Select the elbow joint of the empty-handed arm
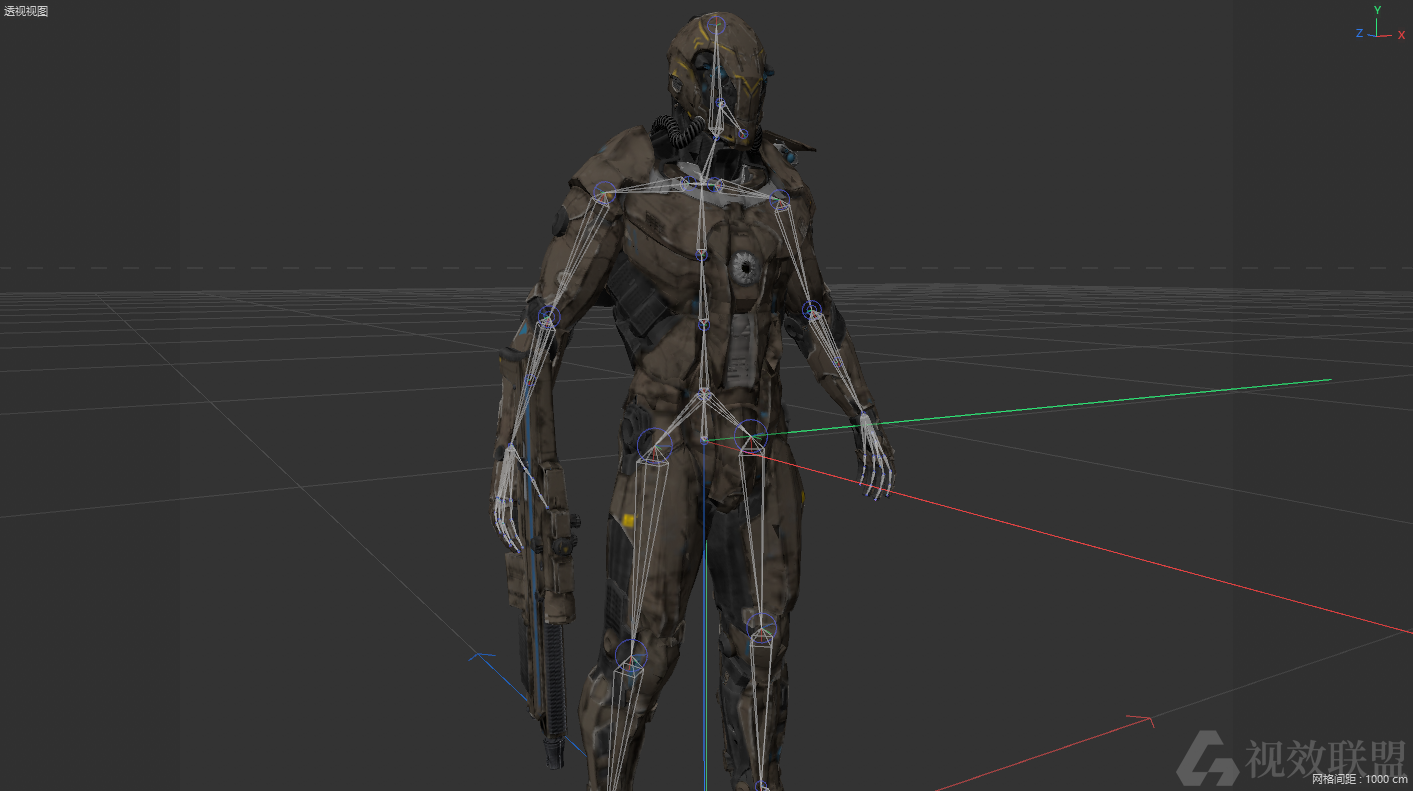1413x791 pixels. (x=812, y=311)
